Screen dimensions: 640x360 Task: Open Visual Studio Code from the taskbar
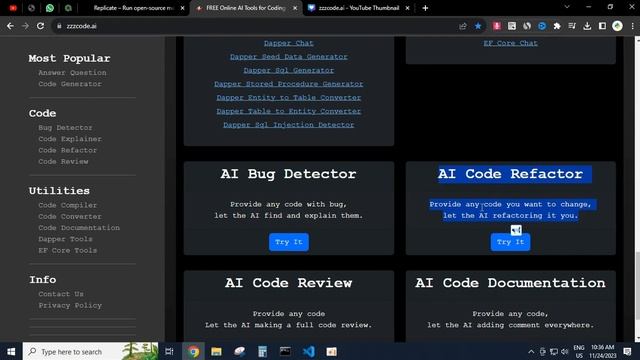coord(309,351)
